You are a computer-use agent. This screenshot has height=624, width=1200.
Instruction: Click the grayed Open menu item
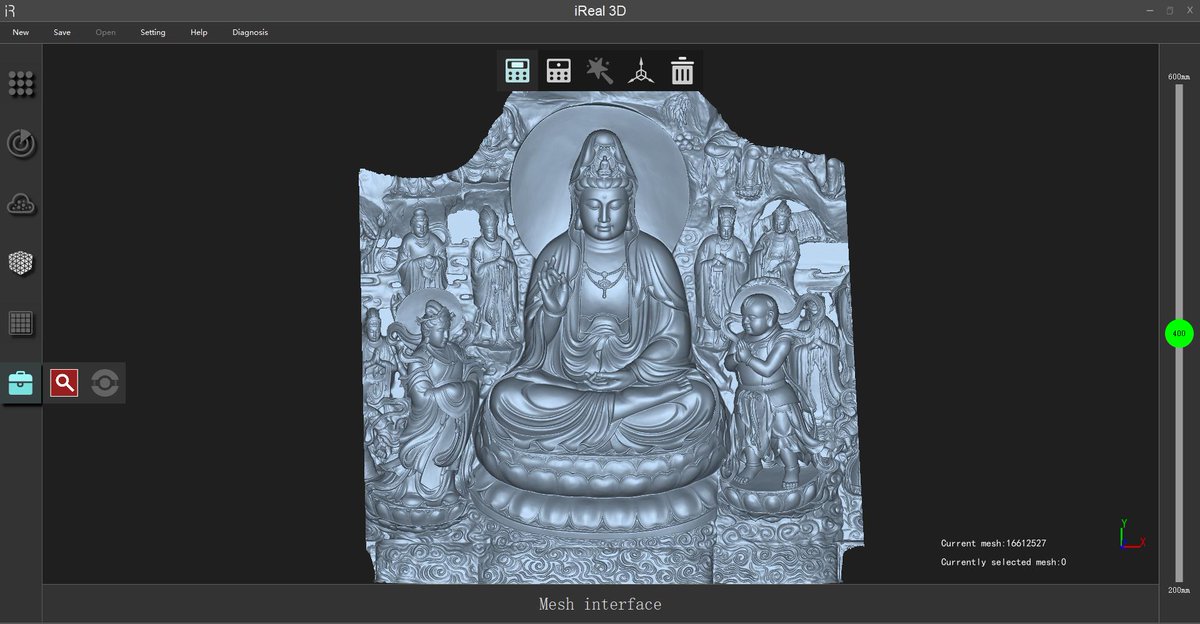coord(105,32)
